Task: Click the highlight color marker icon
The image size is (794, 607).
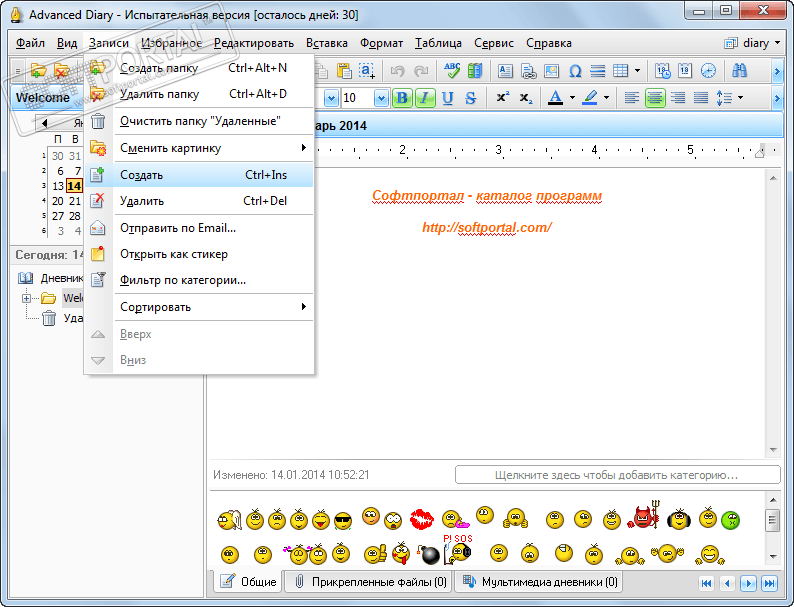Action: 590,98
